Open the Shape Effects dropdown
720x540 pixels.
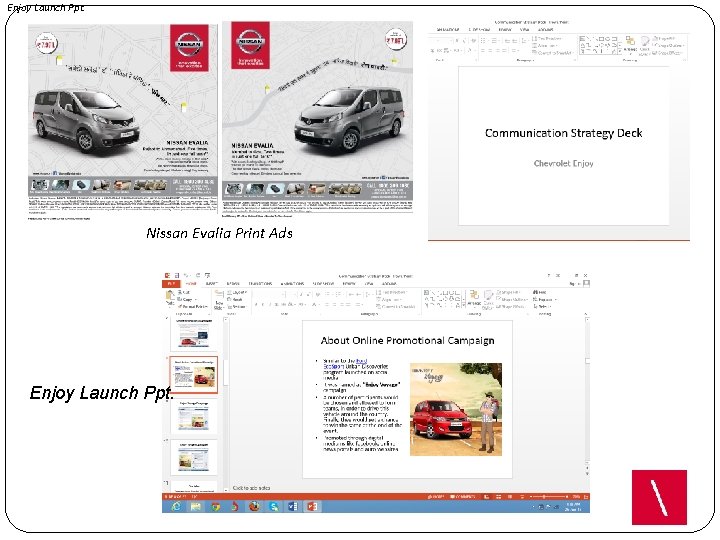tap(511, 306)
